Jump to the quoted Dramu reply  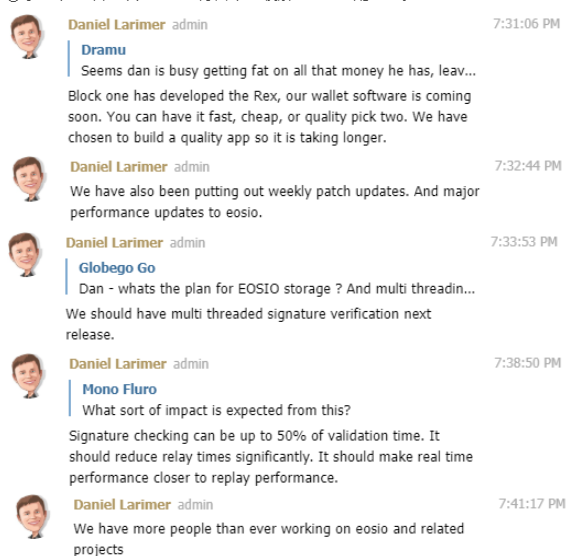point(104,50)
